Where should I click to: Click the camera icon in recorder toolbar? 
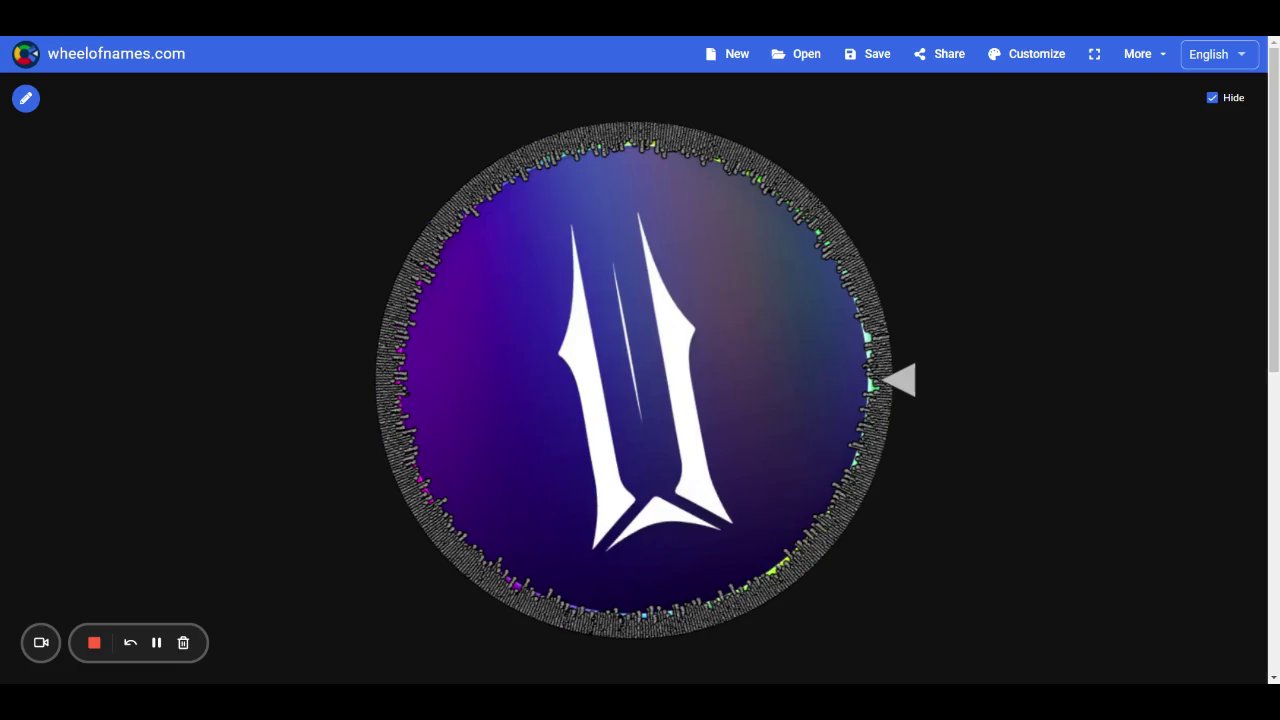[x=41, y=643]
